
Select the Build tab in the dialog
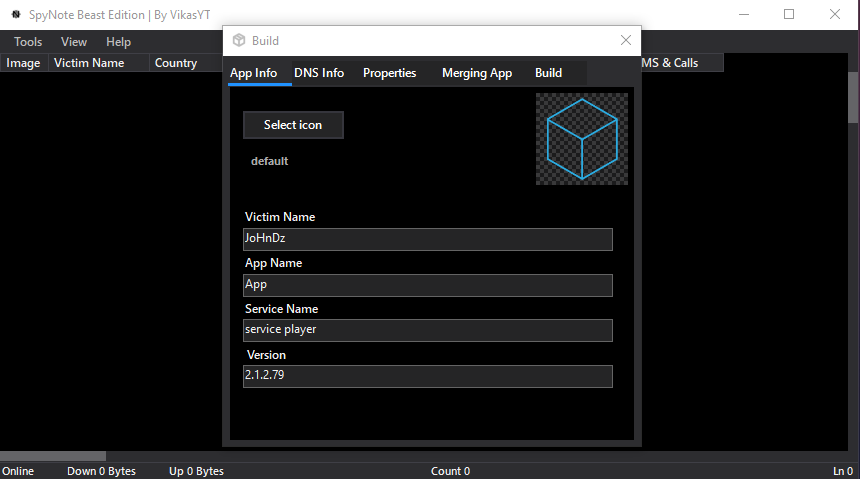[x=548, y=73]
